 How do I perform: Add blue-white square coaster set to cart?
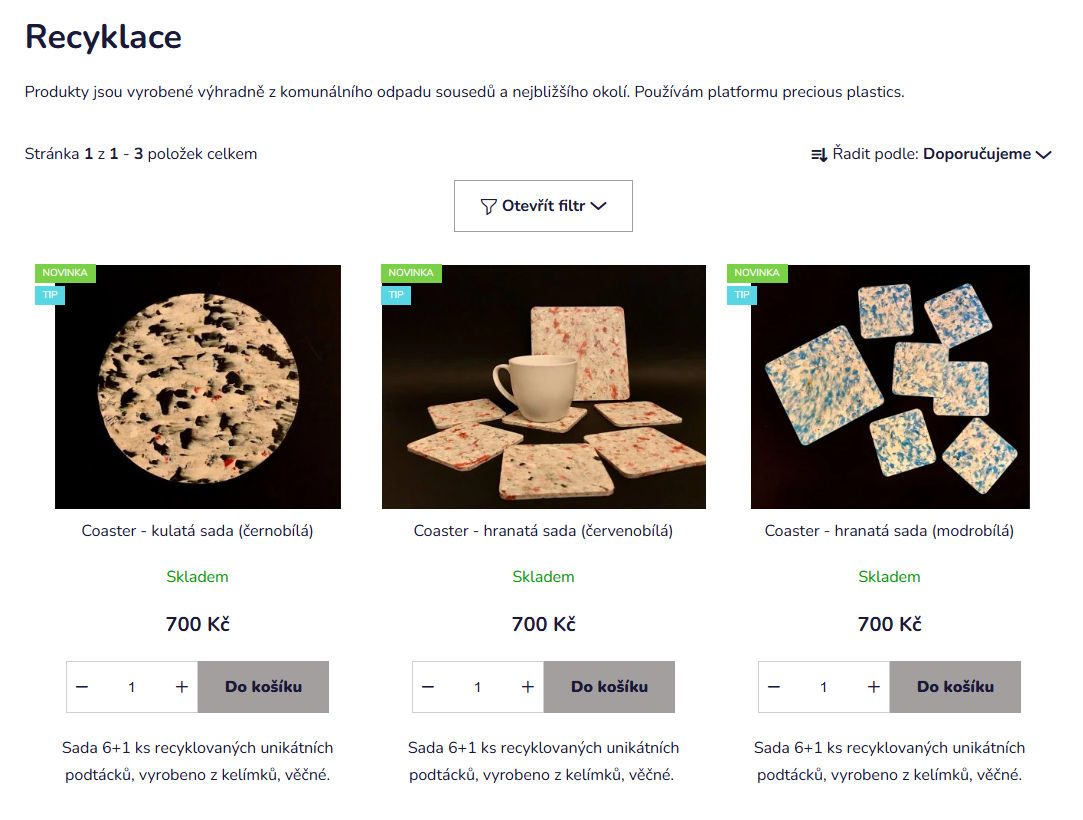(955, 687)
